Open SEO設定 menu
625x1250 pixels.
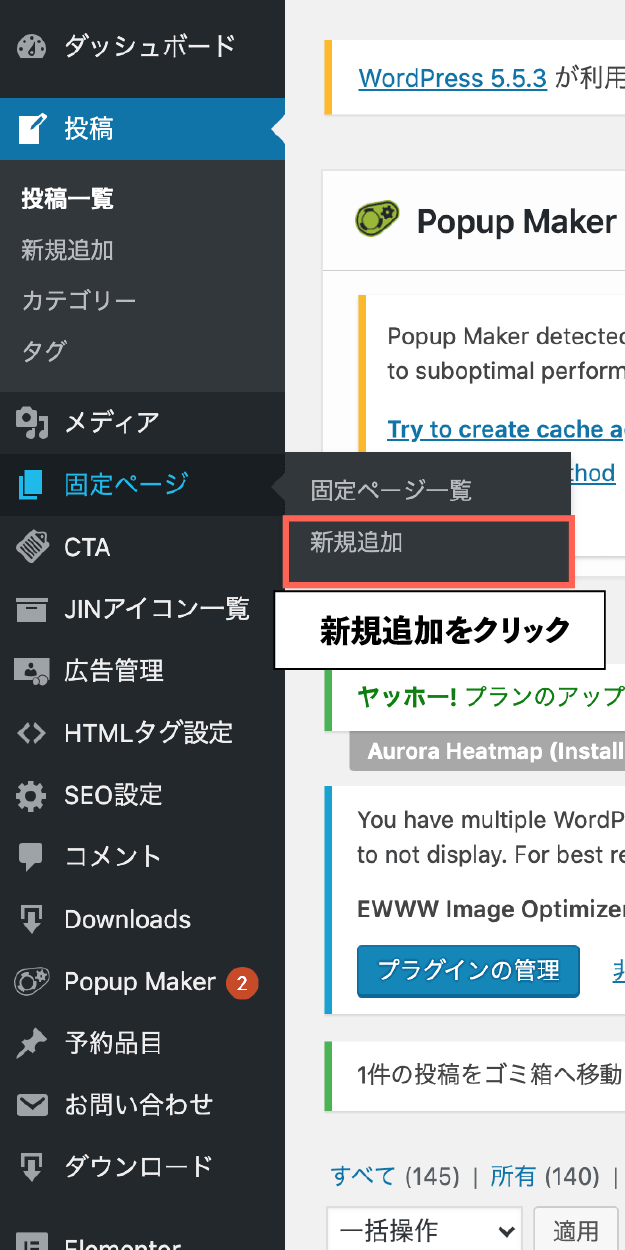pyautogui.click(x=142, y=796)
